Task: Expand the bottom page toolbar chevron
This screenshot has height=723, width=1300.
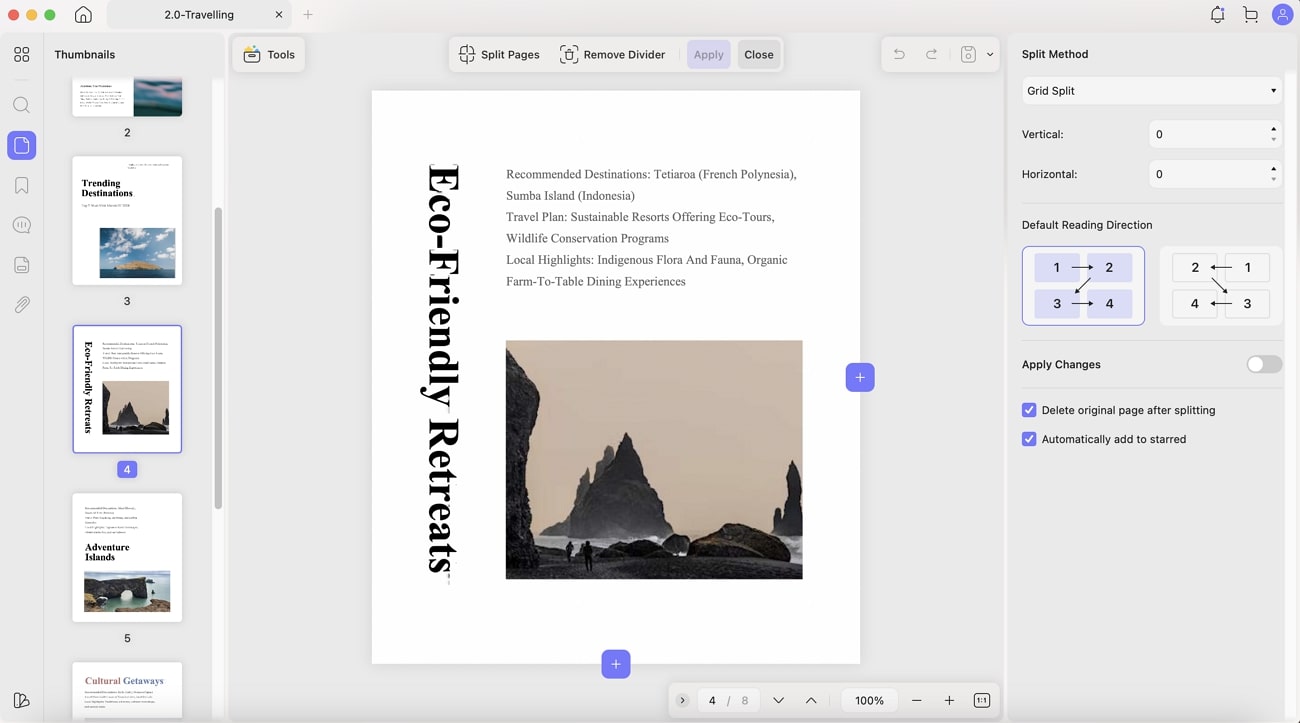Action: 682,701
